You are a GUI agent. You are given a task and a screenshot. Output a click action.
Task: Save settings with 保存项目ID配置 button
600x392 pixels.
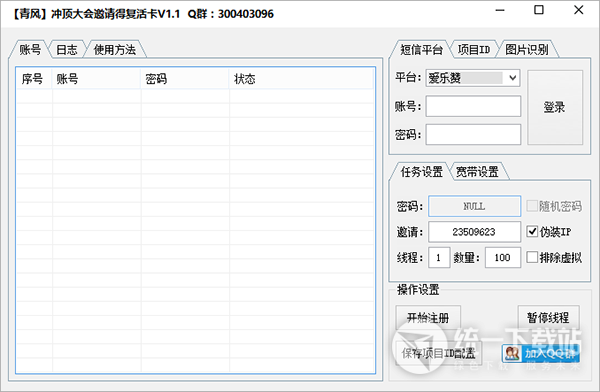click(439, 353)
